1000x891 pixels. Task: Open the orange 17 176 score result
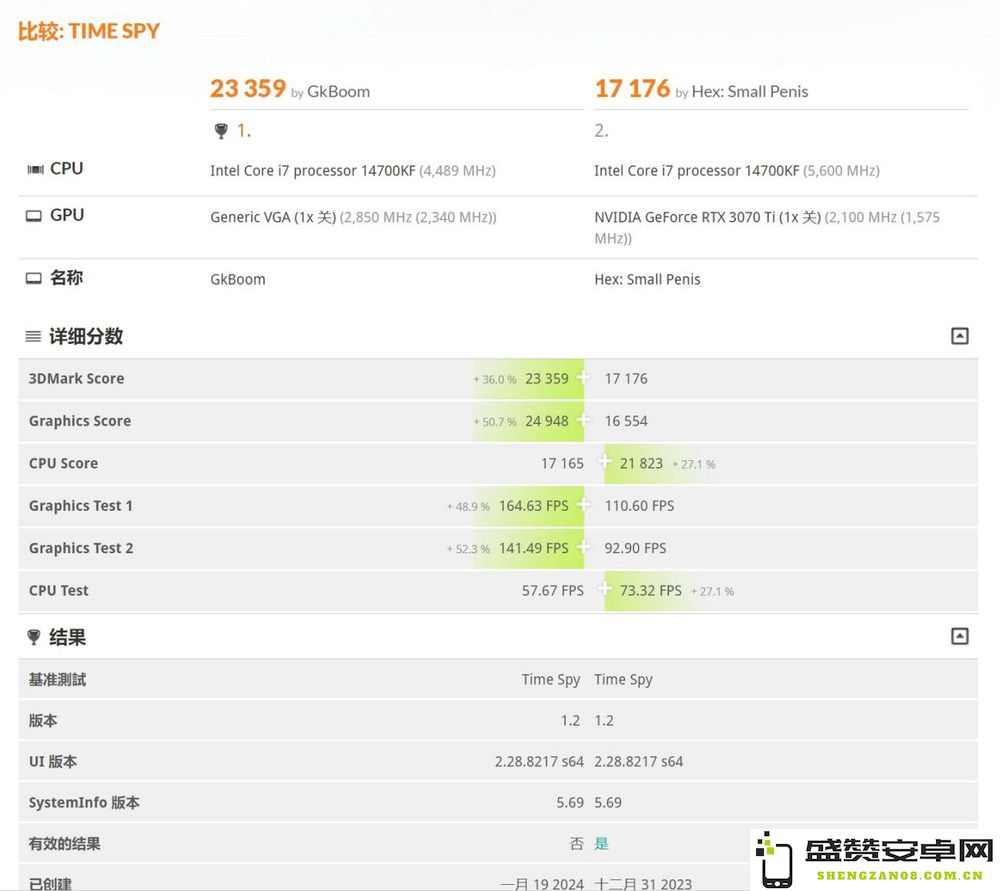(632, 89)
